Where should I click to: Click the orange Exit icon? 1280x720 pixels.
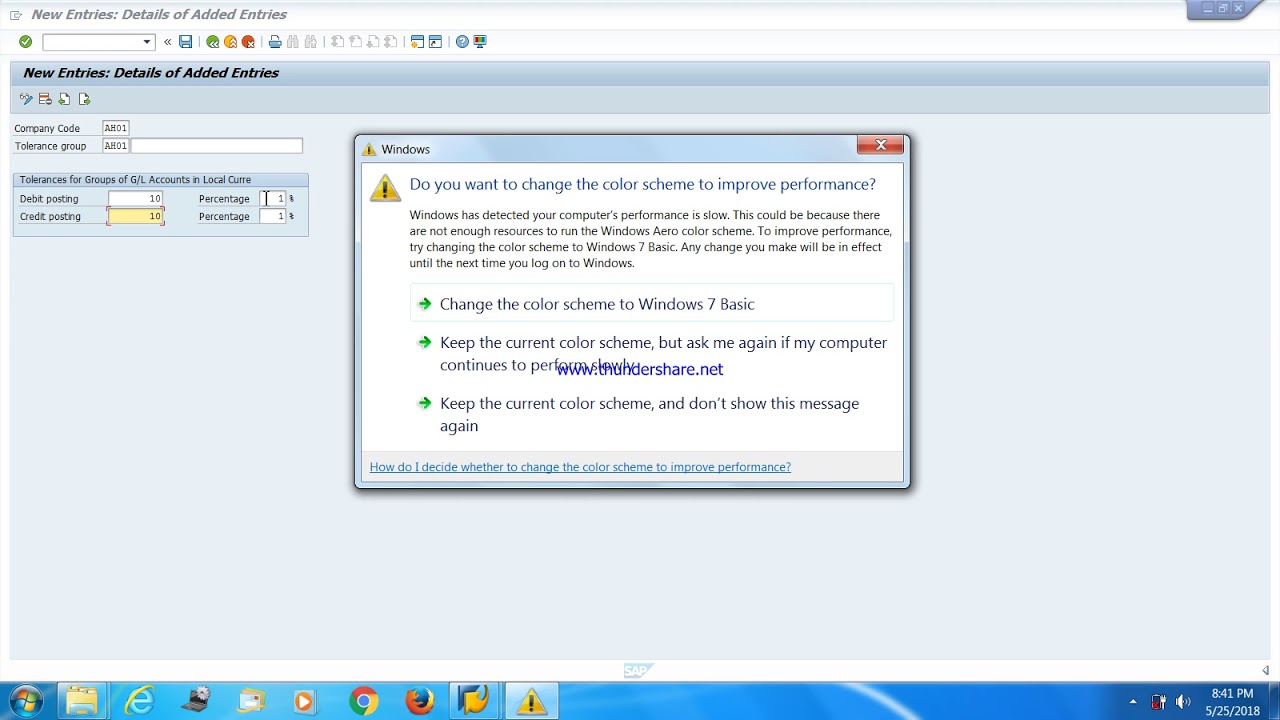[230, 42]
